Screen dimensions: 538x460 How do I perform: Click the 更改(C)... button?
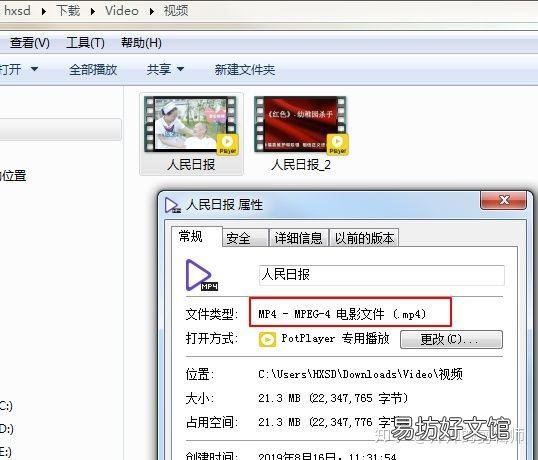(x=451, y=340)
